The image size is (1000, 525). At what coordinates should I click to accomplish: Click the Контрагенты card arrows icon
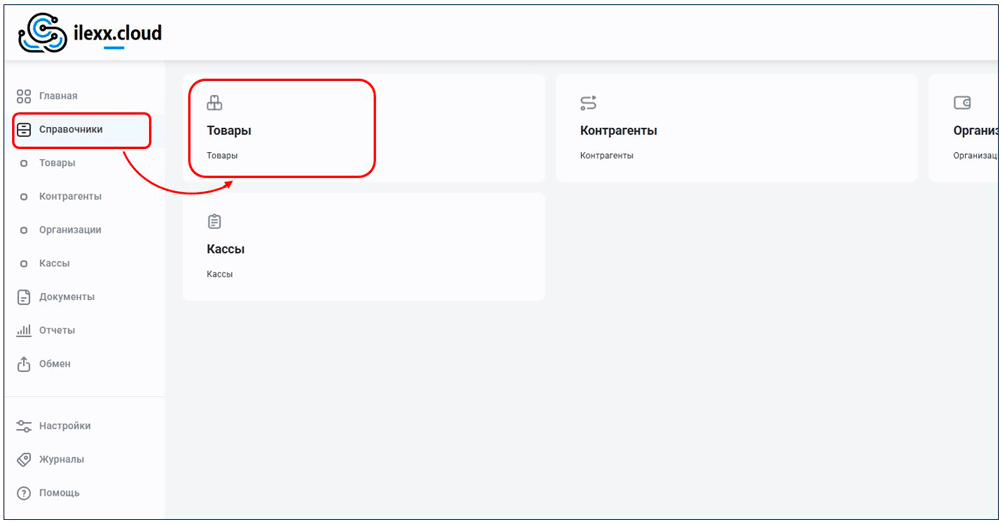(588, 102)
